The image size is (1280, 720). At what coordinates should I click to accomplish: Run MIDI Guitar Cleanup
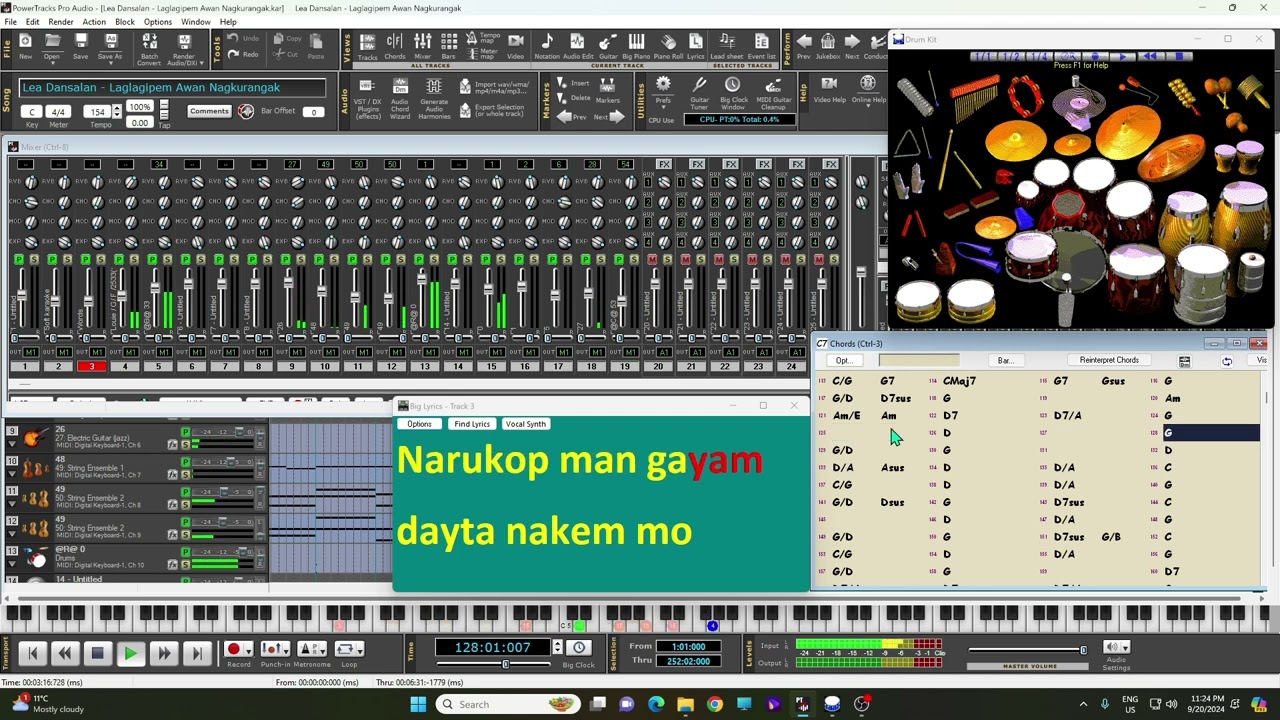(x=774, y=92)
